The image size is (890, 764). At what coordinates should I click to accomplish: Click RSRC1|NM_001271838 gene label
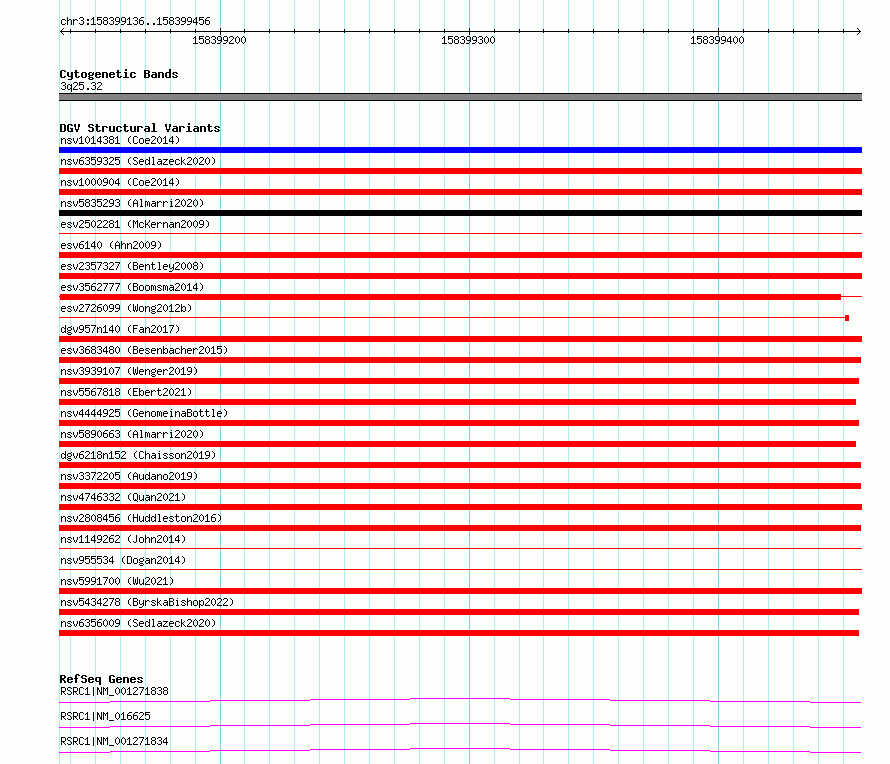(x=114, y=691)
